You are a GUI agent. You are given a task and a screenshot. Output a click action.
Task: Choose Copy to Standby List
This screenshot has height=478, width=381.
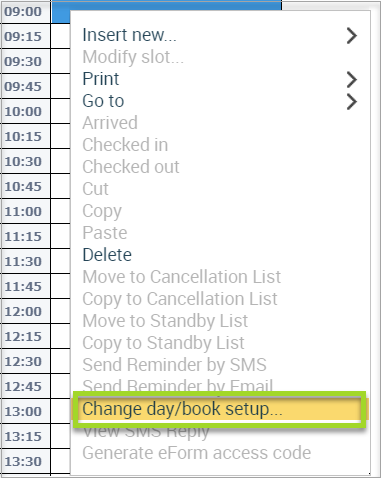point(163,343)
